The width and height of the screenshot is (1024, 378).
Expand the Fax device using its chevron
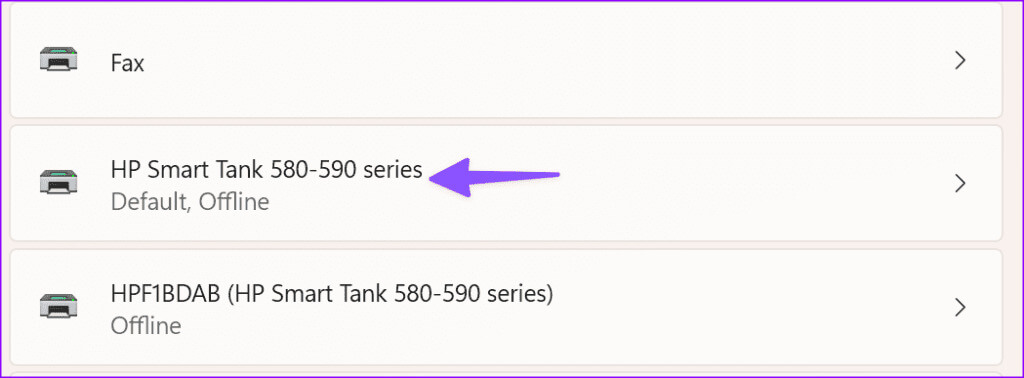point(960,61)
